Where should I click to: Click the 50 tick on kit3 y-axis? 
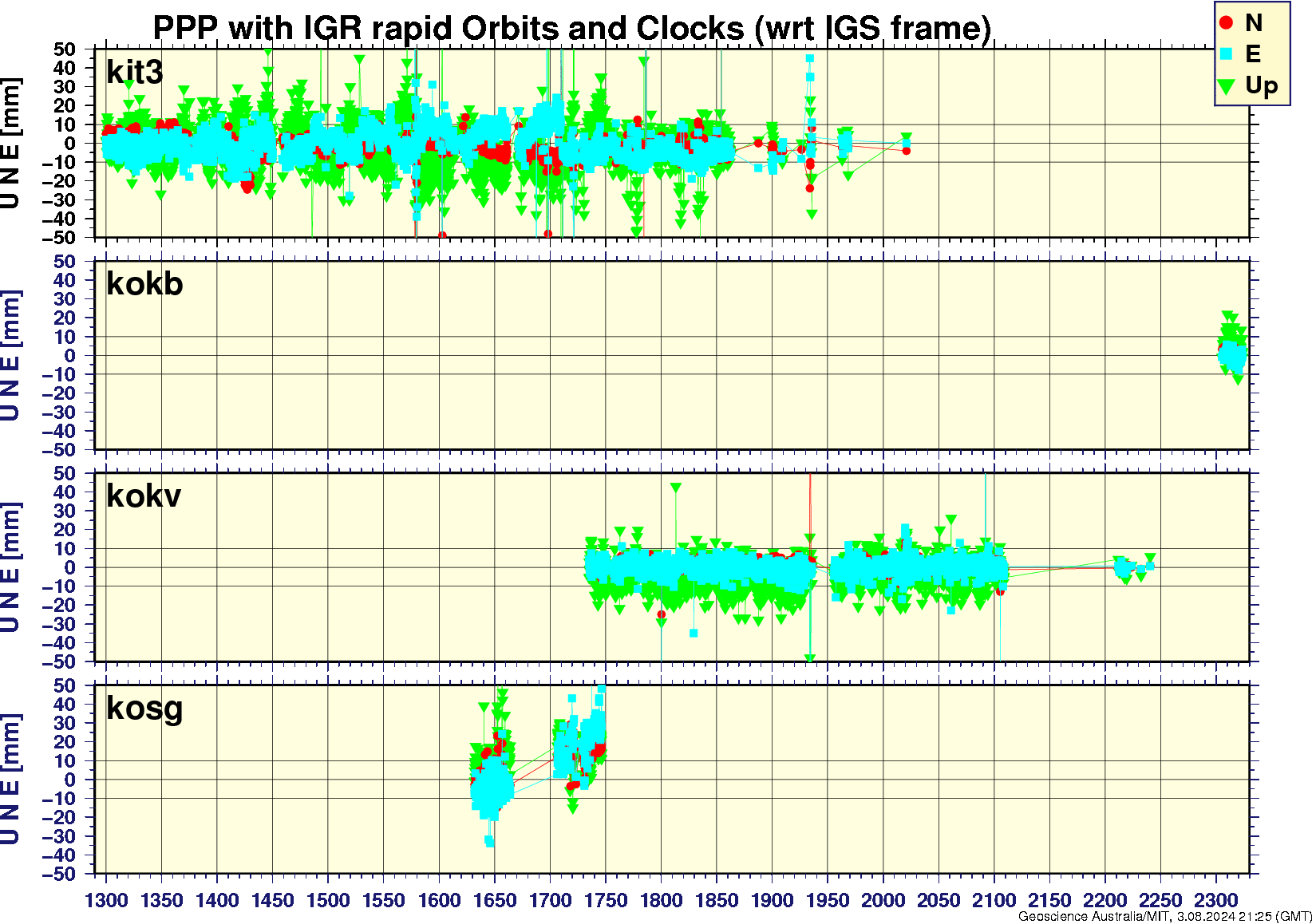click(65, 49)
